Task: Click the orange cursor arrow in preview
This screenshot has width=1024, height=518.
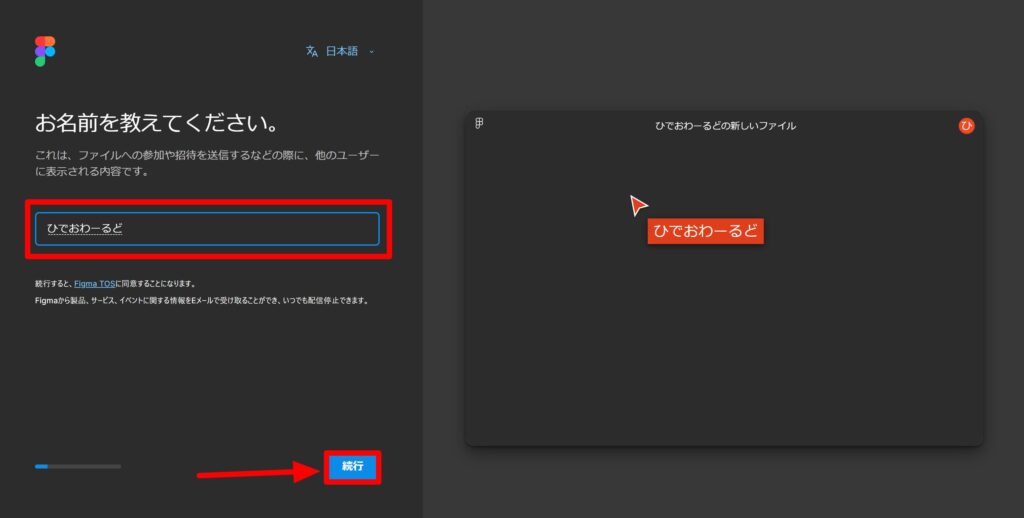Action: coord(638,205)
